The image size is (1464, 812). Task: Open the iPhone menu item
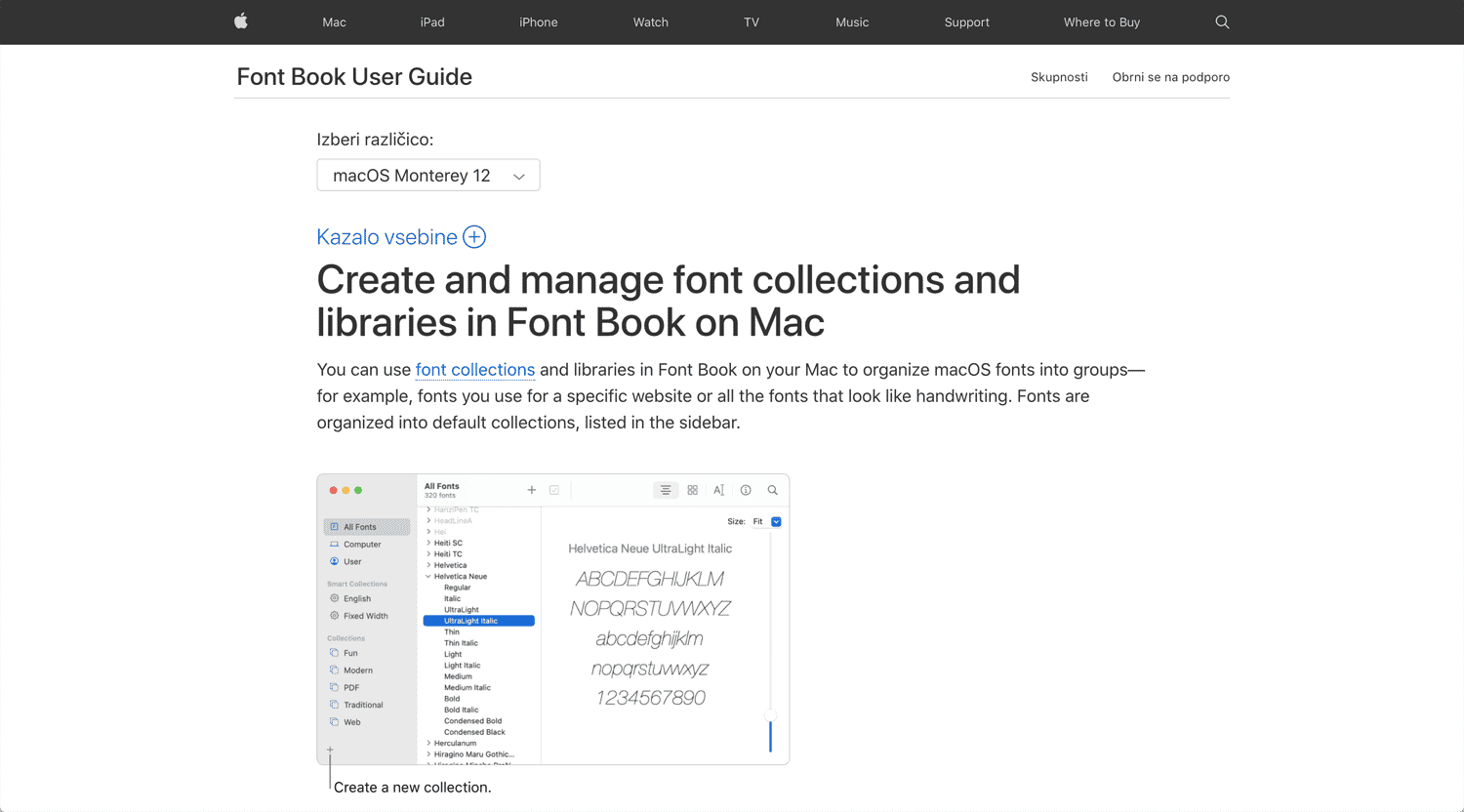539,22
